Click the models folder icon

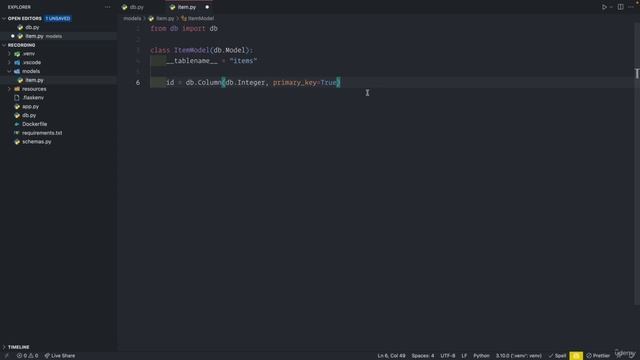(x=17, y=71)
